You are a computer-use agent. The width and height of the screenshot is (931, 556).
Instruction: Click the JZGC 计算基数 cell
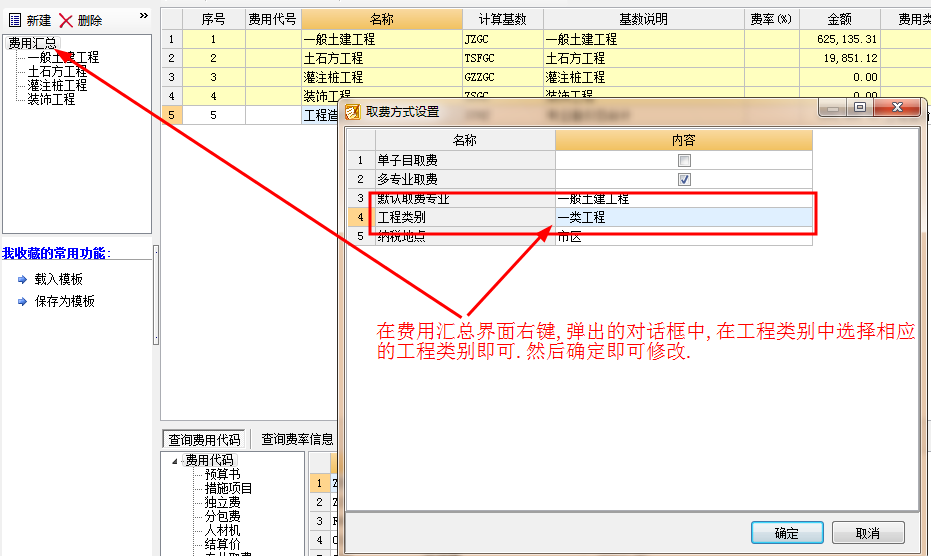(x=502, y=39)
